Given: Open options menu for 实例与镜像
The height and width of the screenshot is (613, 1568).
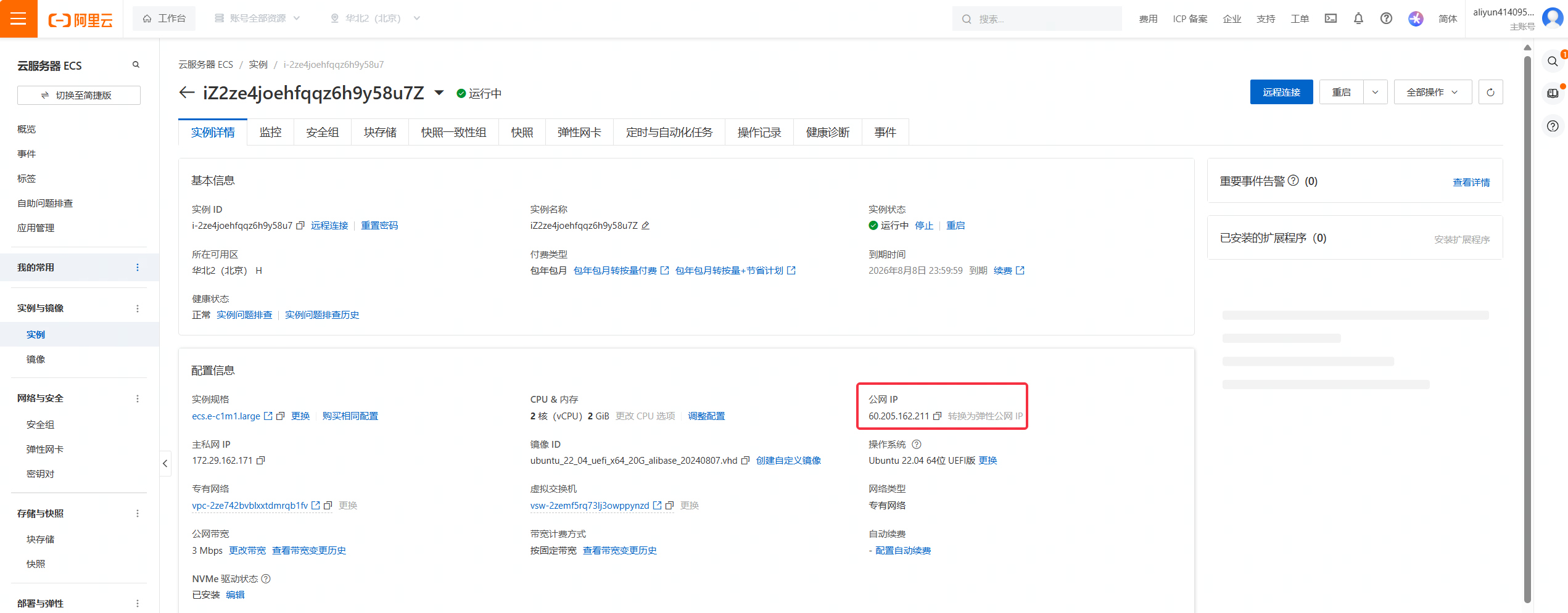Looking at the screenshot, I should tap(138, 308).
